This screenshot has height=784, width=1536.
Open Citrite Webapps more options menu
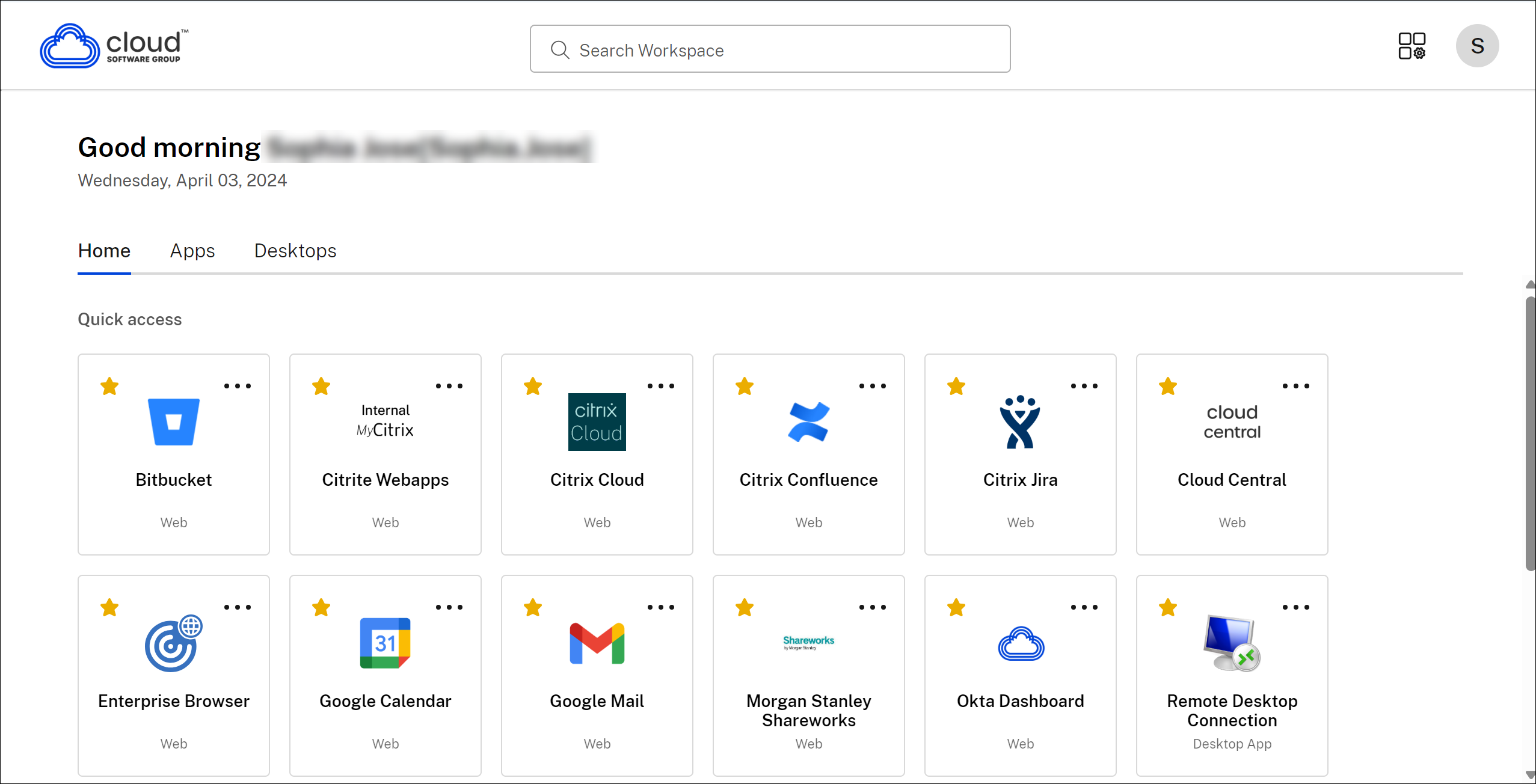449,386
